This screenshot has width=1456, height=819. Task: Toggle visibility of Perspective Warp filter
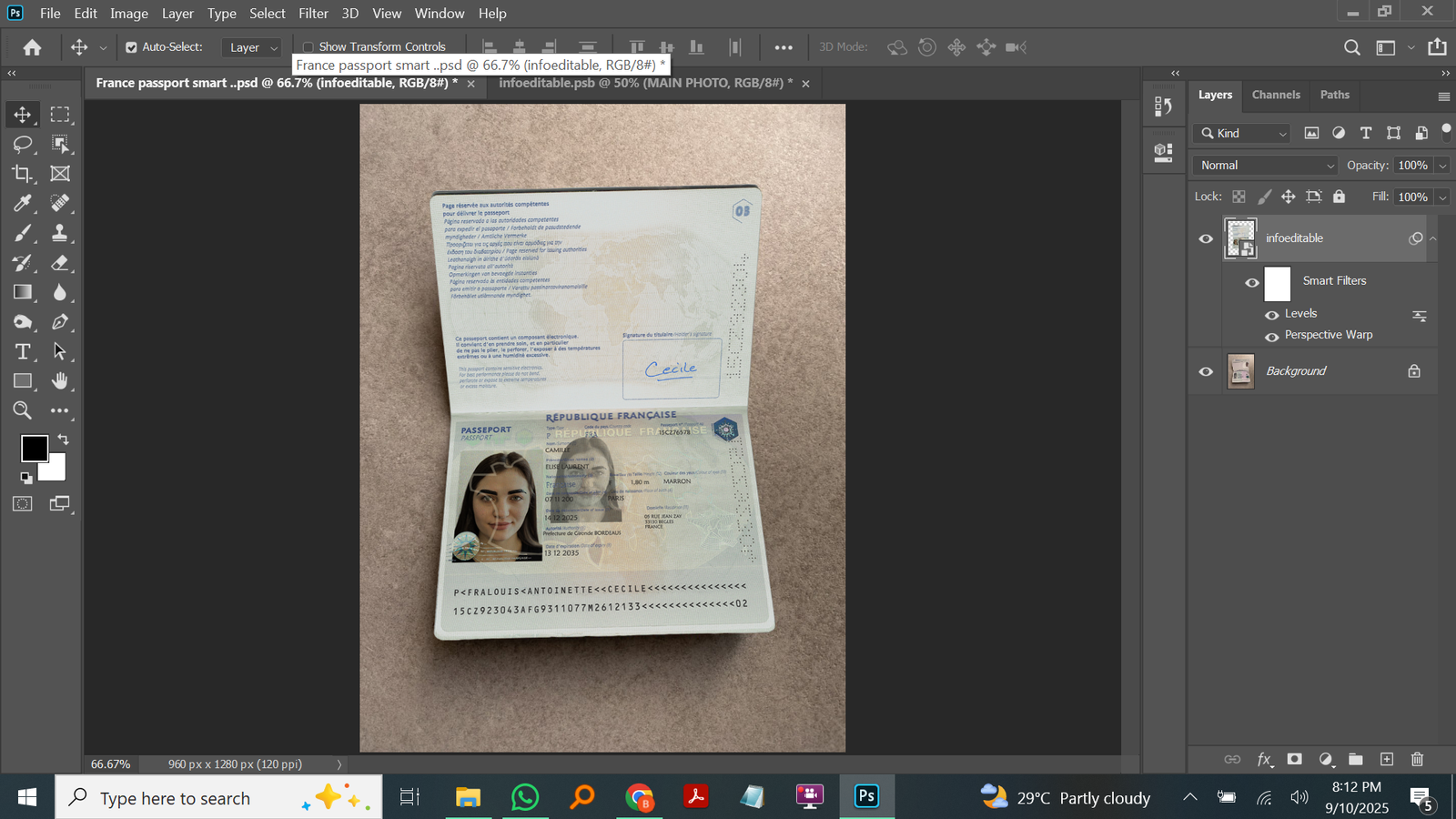click(1272, 337)
